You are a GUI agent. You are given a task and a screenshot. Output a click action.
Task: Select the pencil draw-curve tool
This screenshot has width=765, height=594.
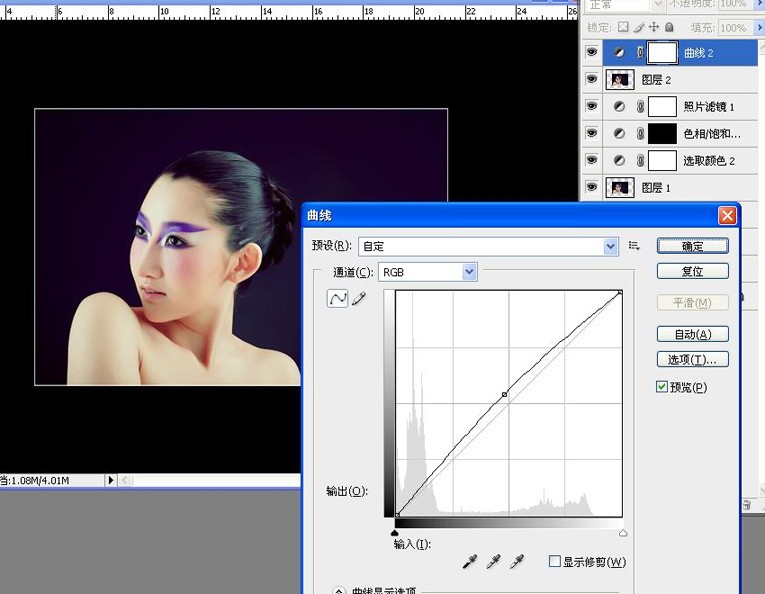(359, 298)
